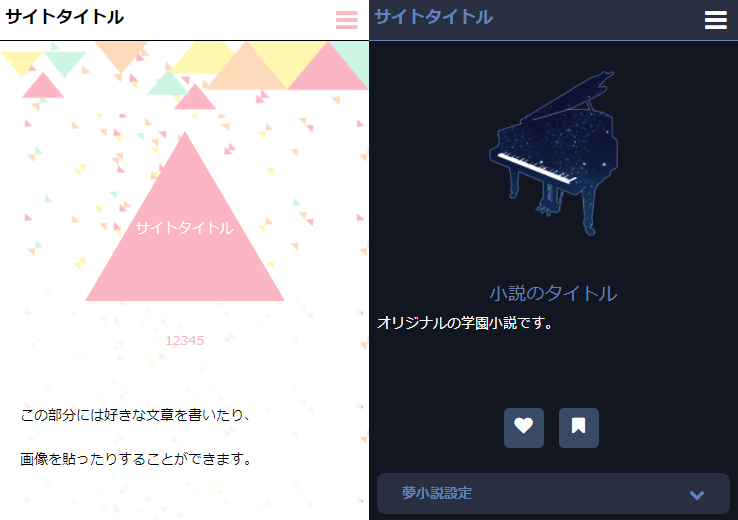Open the pink hamburger menu

click(x=346, y=20)
